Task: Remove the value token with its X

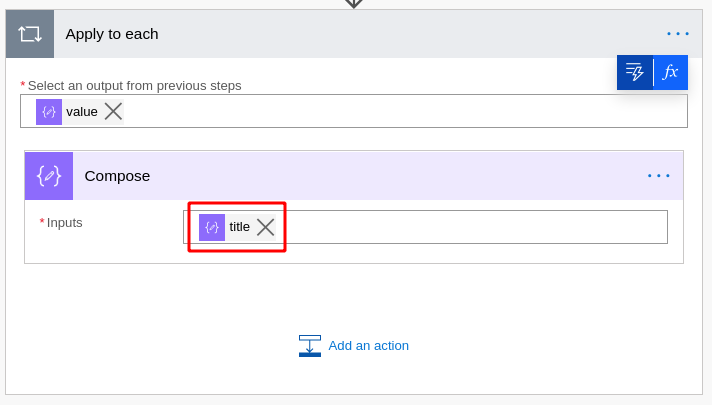Action: tap(114, 111)
